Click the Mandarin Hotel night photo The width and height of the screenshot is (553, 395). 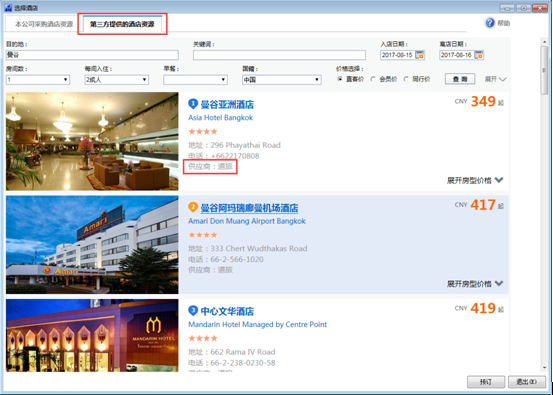click(x=92, y=335)
